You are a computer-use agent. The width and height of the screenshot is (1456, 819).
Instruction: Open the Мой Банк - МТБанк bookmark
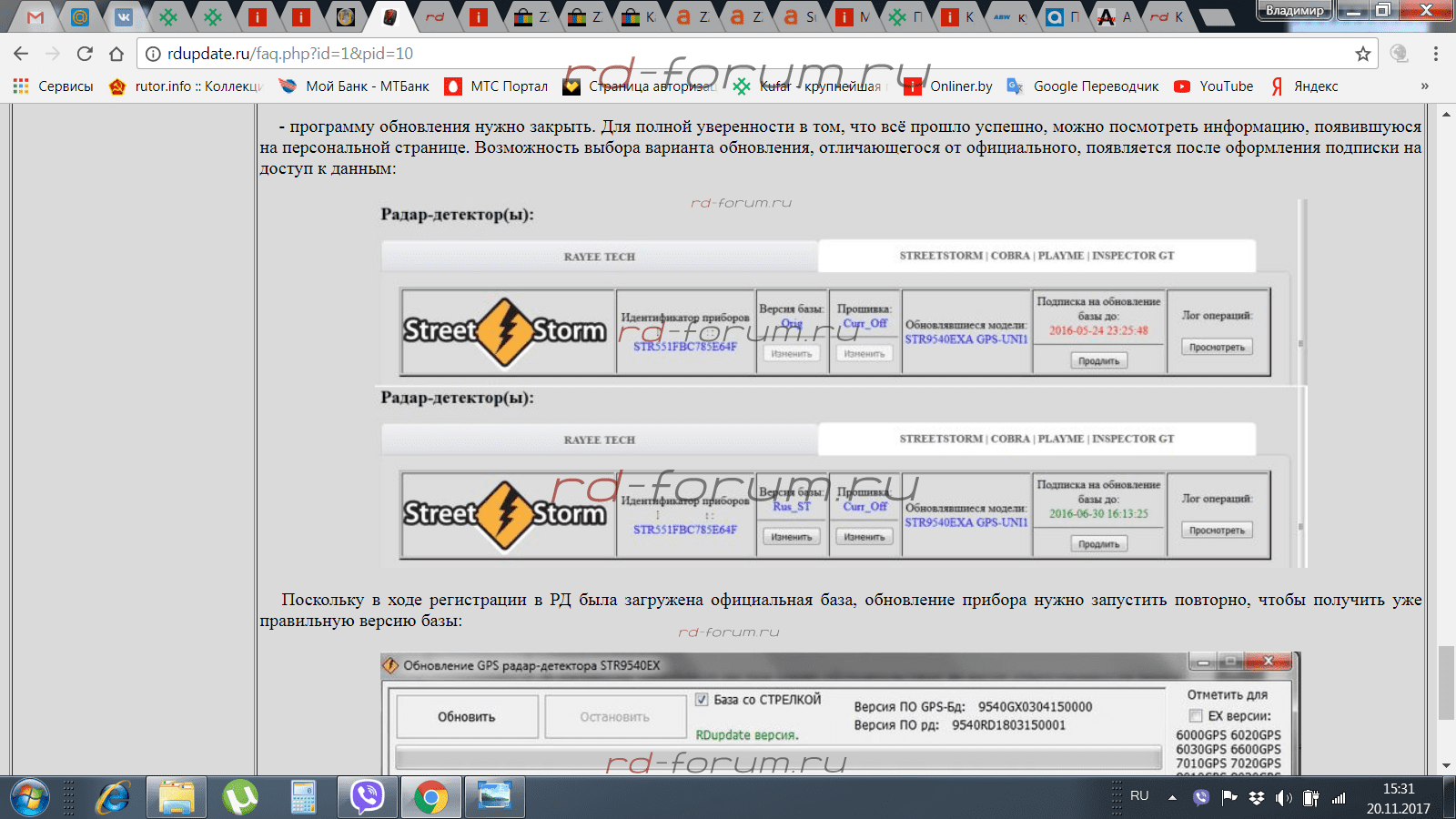click(x=354, y=86)
